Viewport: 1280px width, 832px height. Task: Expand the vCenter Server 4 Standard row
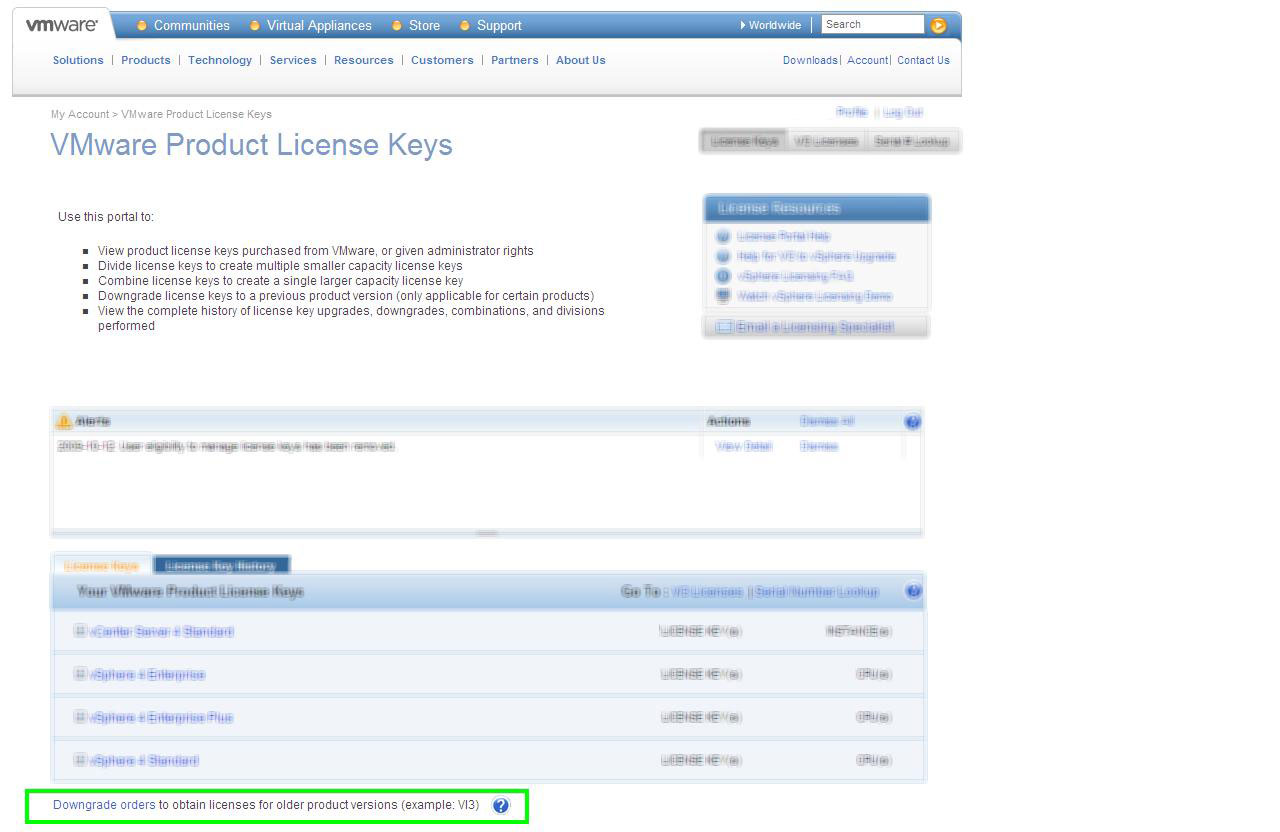coord(80,631)
